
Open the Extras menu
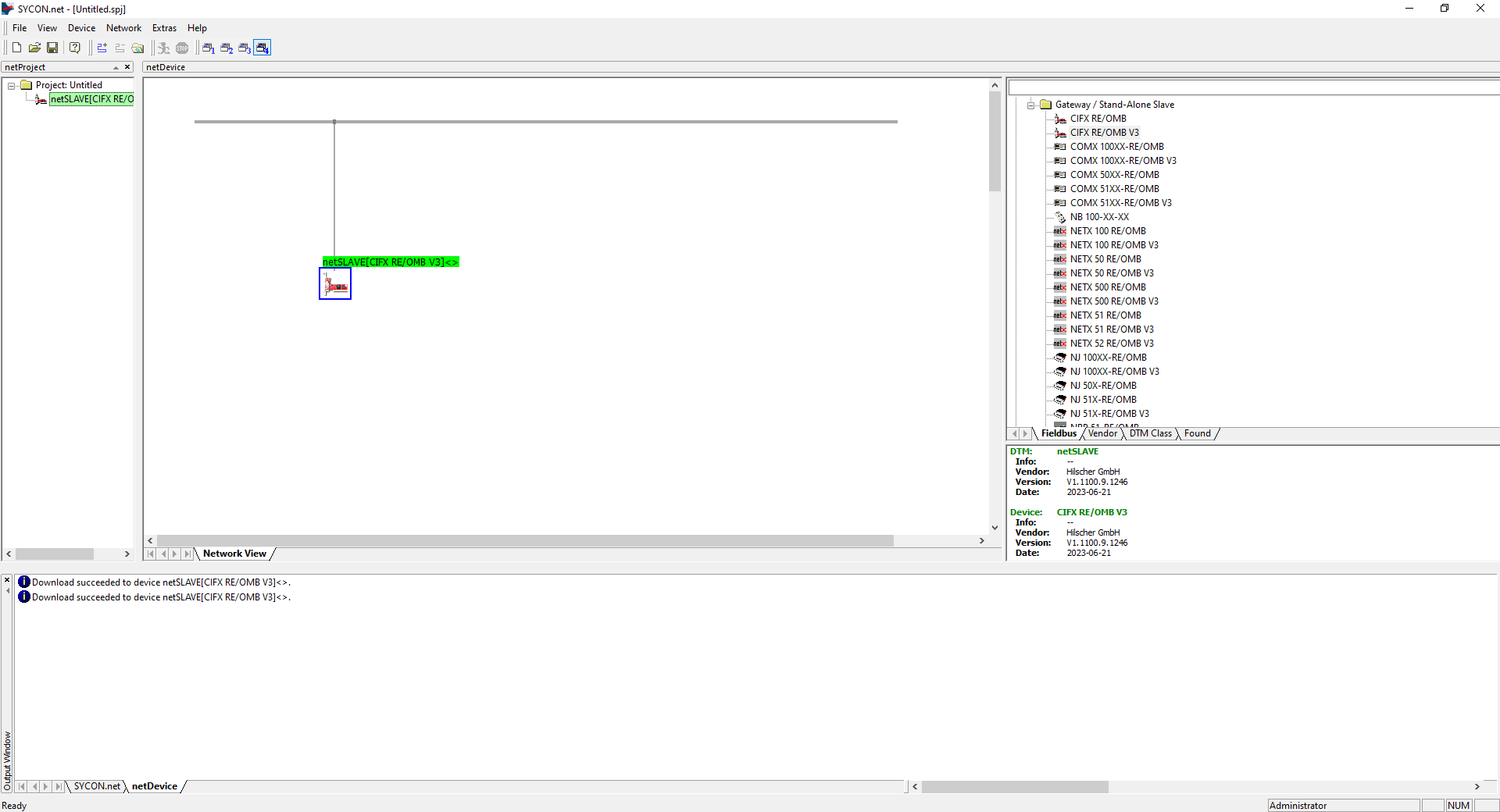pos(164,28)
